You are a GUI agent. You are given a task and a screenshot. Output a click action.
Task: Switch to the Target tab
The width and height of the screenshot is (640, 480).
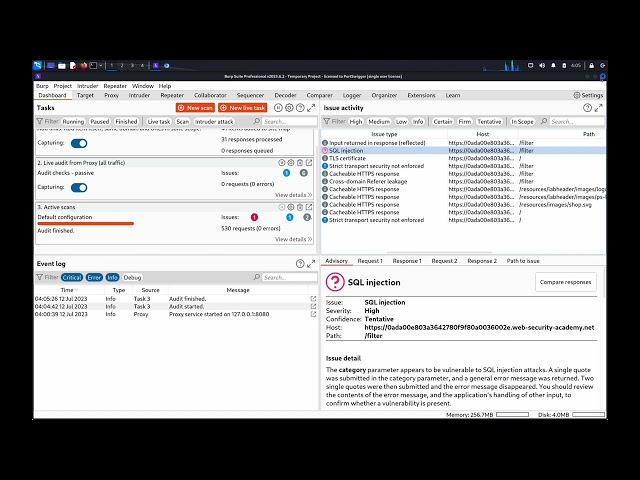click(85, 95)
